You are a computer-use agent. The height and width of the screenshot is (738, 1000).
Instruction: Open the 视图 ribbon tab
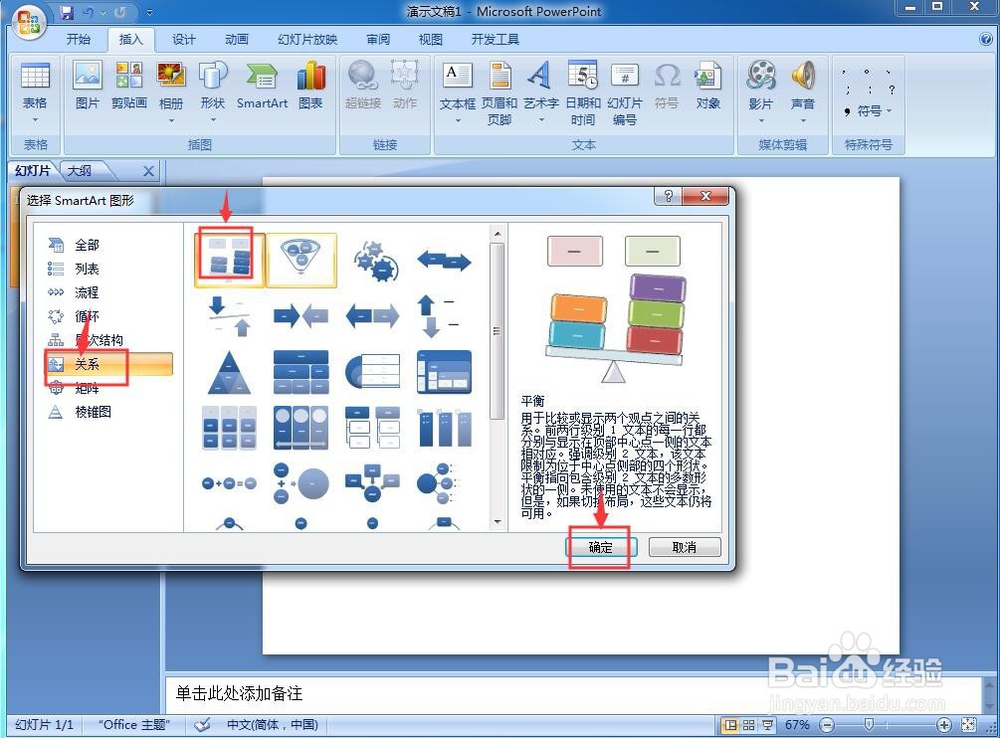(430, 40)
